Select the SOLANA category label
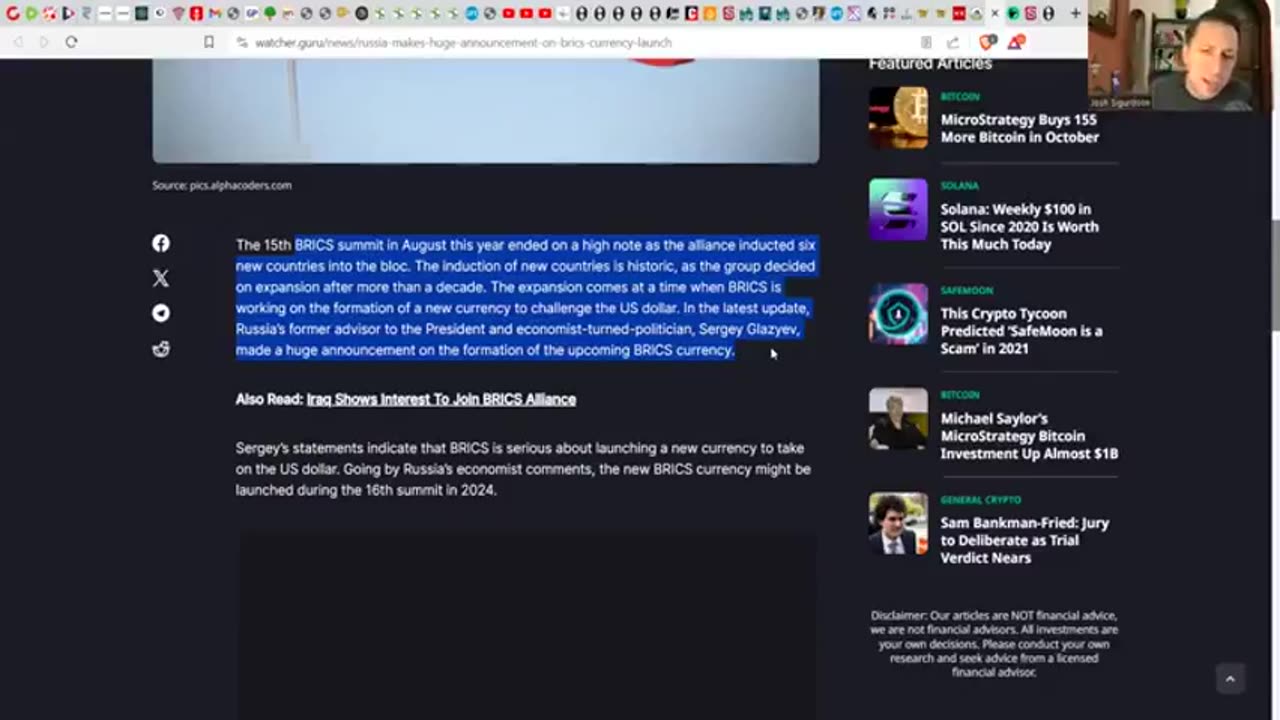The image size is (1280, 720). (x=959, y=186)
